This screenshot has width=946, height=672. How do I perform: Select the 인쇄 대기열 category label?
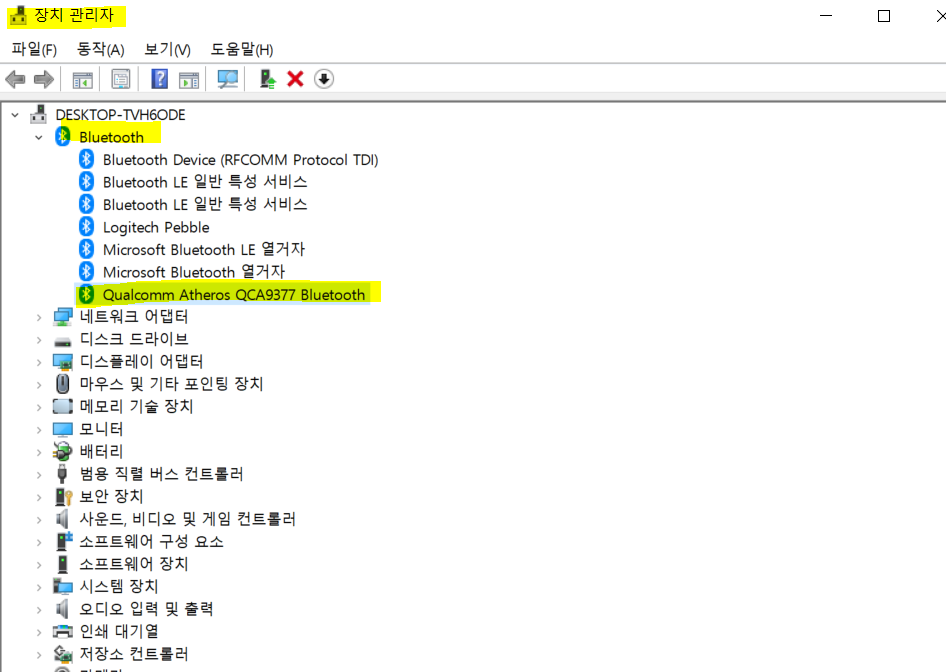pos(119,632)
